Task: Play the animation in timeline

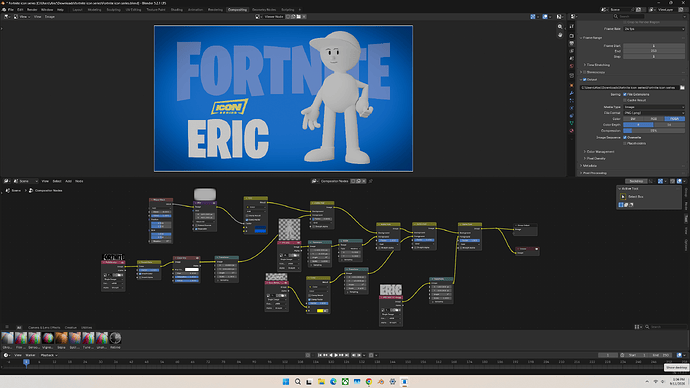Action: [336, 355]
